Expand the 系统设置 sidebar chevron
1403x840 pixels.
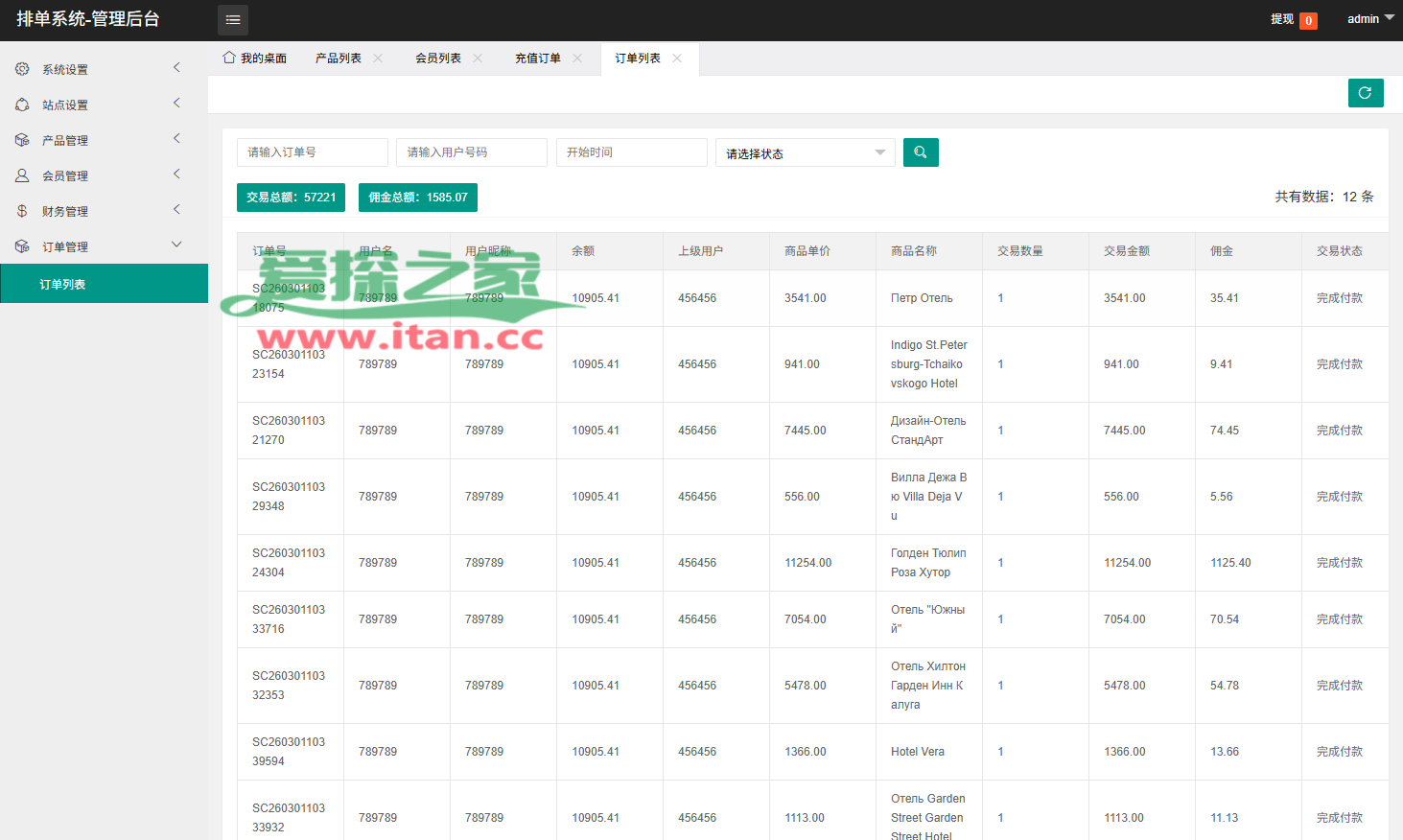pyautogui.click(x=176, y=67)
